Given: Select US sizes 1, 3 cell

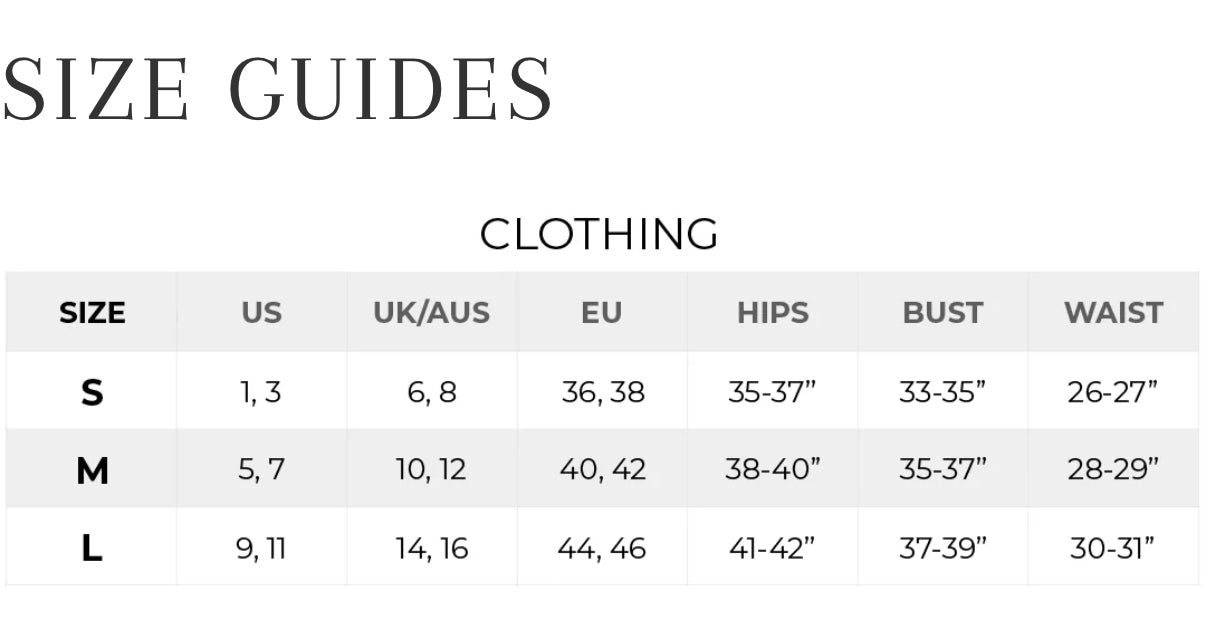Looking at the screenshot, I should (261, 392).
